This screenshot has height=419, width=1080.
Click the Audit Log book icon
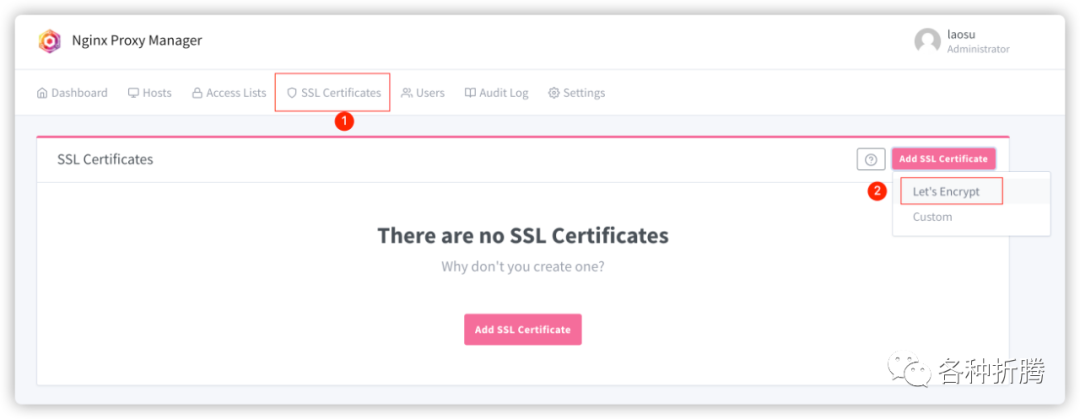(470, 93)
